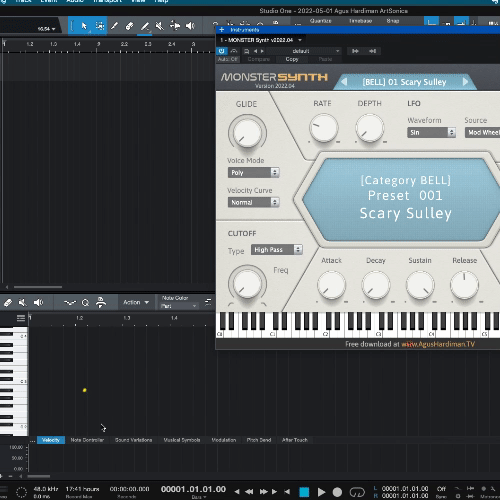Select the Eraser tool in the top toolbar
Screen dimensions: 500x500
pos(129,26)
